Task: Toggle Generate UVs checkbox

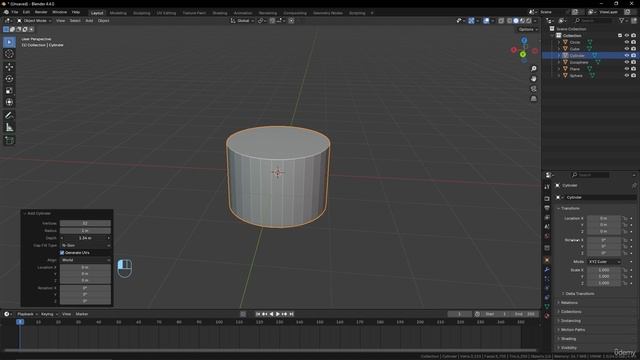Action: tap(62, 253)
